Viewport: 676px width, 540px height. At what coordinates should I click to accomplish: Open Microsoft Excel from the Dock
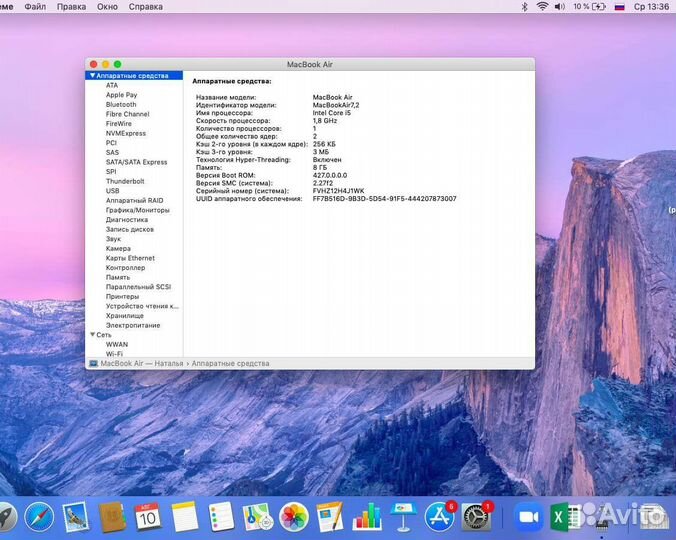point(564,517)
